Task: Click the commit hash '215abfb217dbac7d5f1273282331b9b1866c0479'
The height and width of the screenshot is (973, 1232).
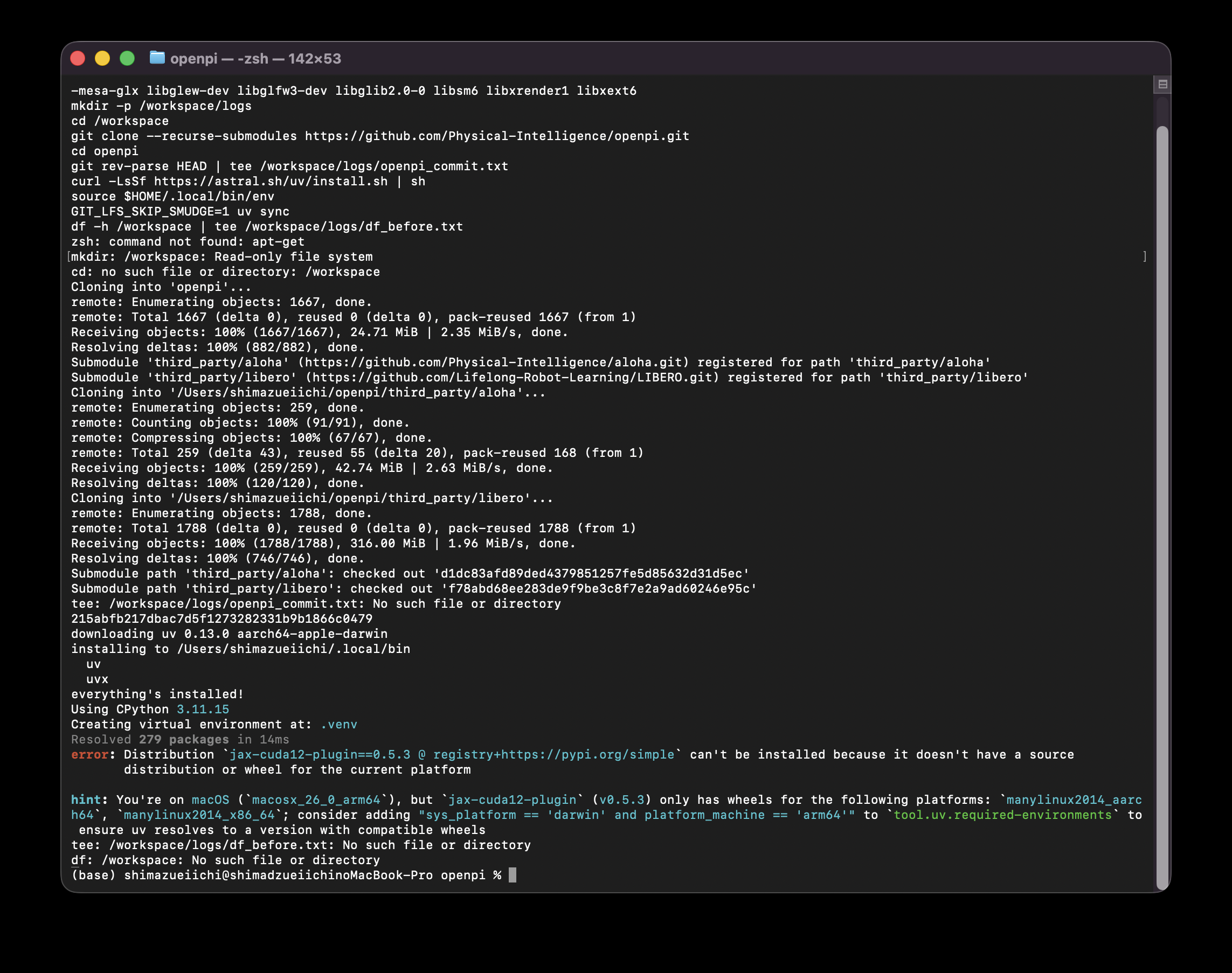Action: point(222,618)
